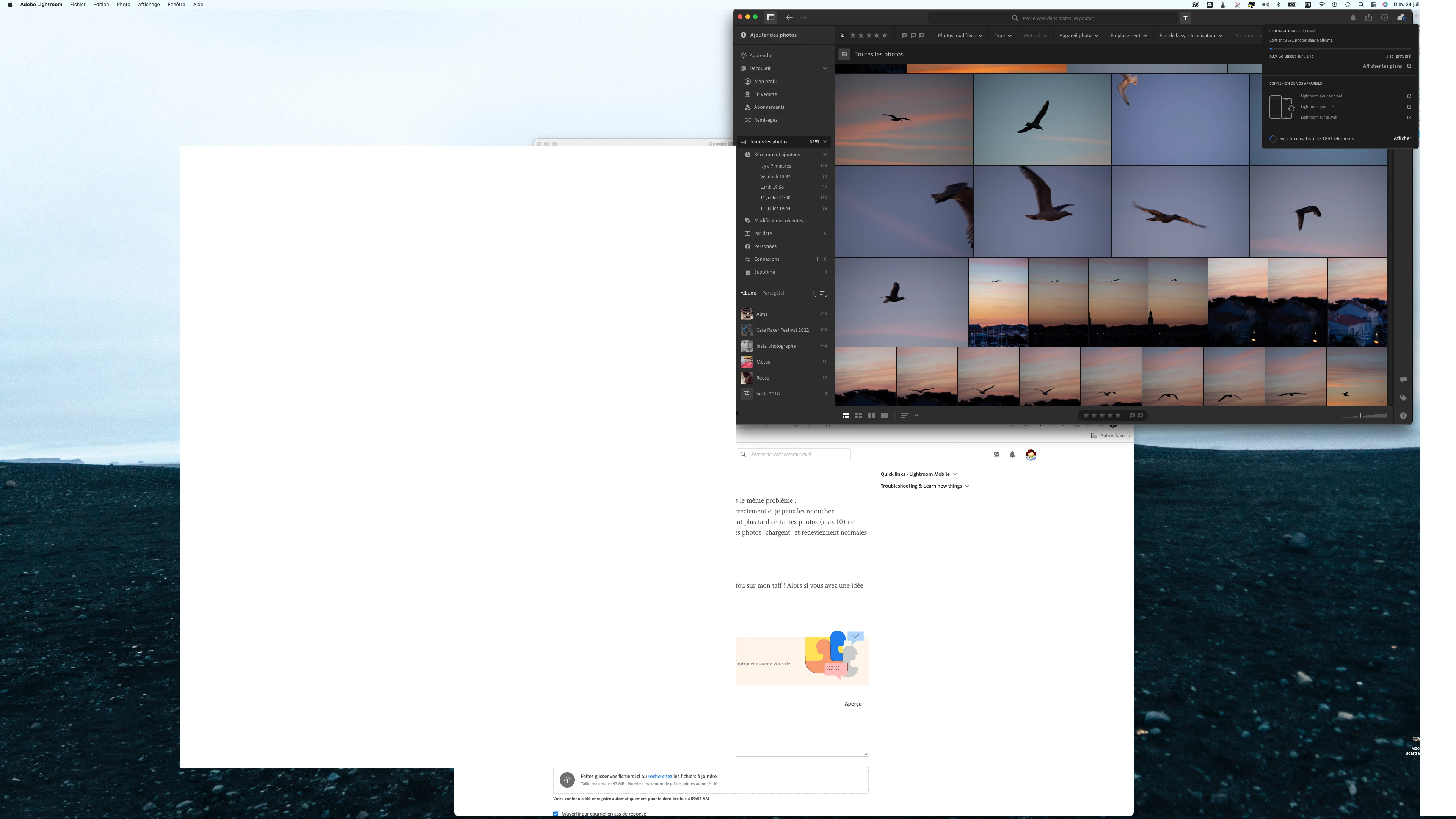Open the info panel icon
This screenshot has height=819, width=1456.
coord(1403,416)
